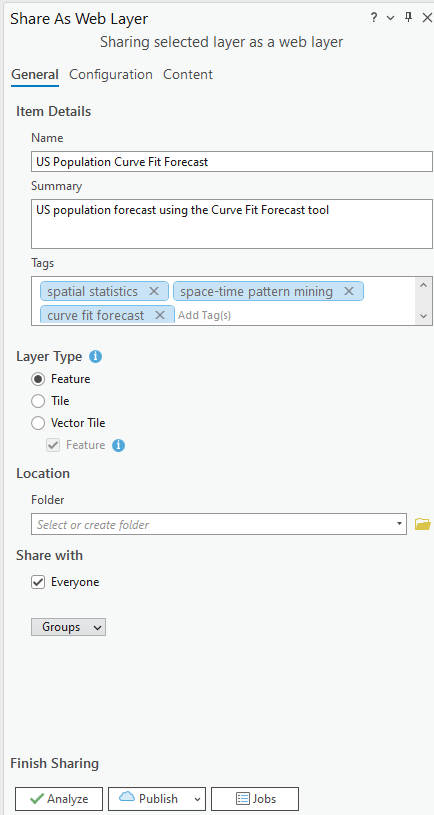The width and height of the screenshot is (434, 815).
Task: Expand the Publish button dropdown arrow
Action: [x=198, y=799]
